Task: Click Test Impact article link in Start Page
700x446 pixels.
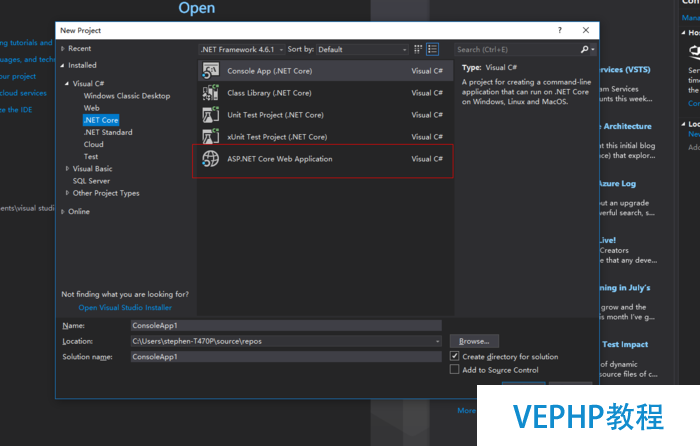Action: pos(625,344)
